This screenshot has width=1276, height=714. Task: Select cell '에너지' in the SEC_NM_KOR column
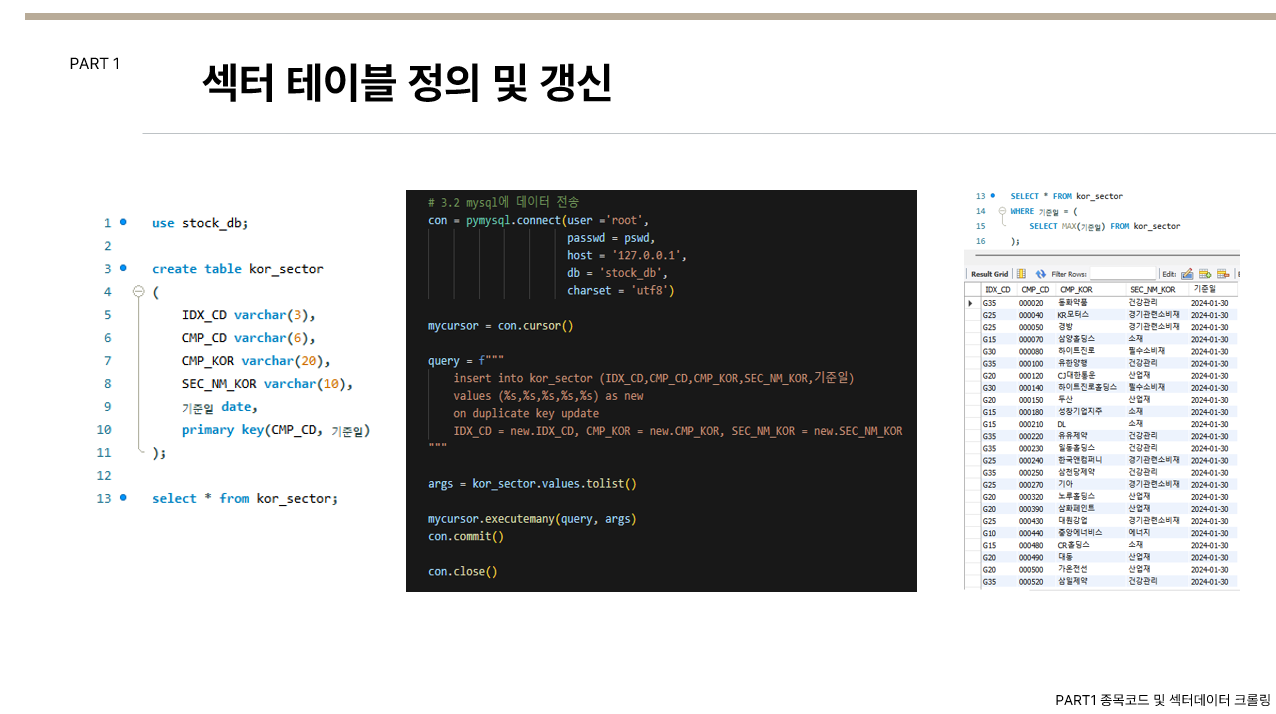pyautogui.click(x=1139, y=532)
